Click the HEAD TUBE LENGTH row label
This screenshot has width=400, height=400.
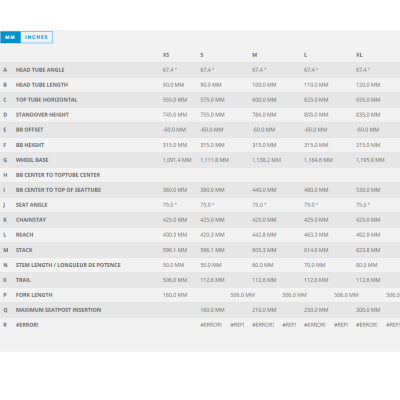click(x=42, y=85)
